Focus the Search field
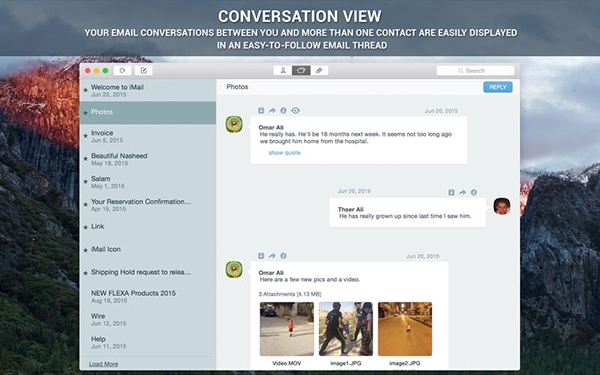 coord(475,70)
